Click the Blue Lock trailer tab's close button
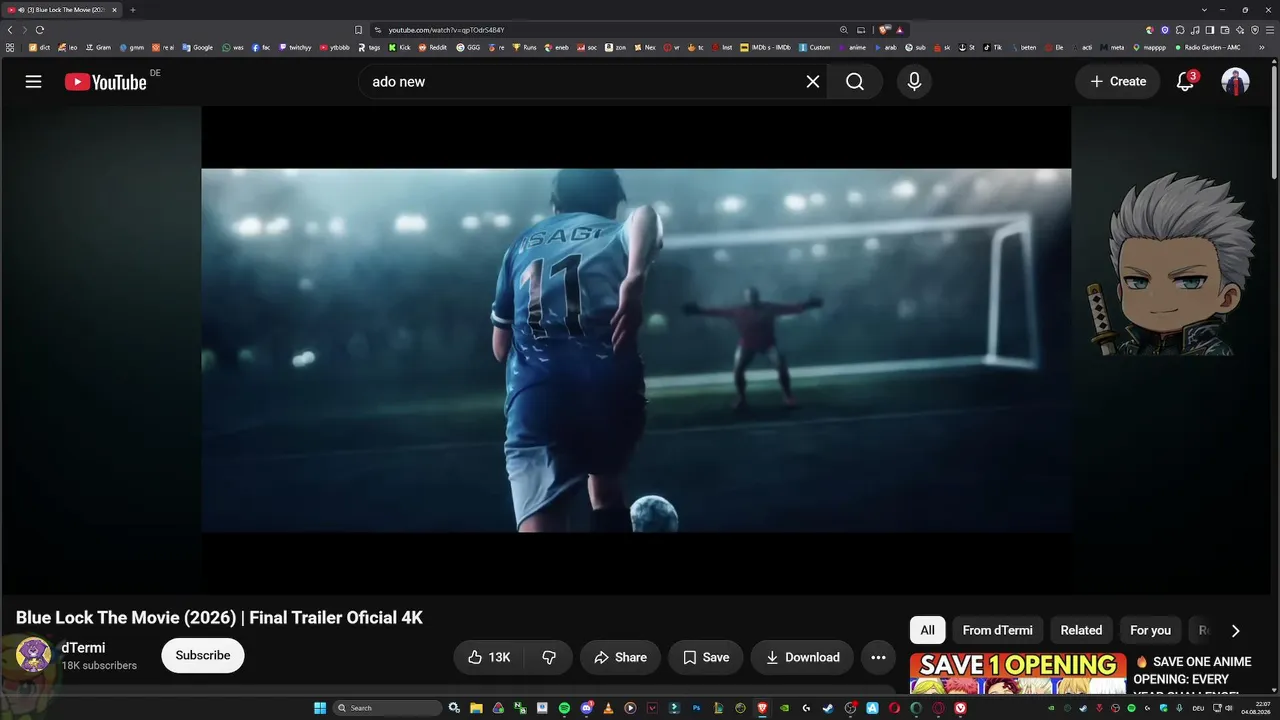Screen dimensions: 1280x720 [115, 10]
